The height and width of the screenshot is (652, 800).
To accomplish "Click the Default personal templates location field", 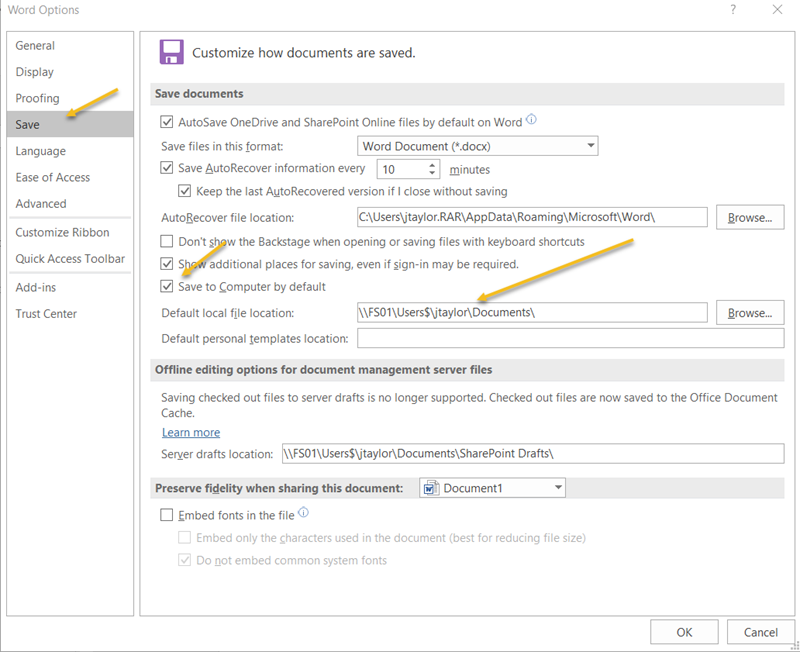I will coord(520,338).
